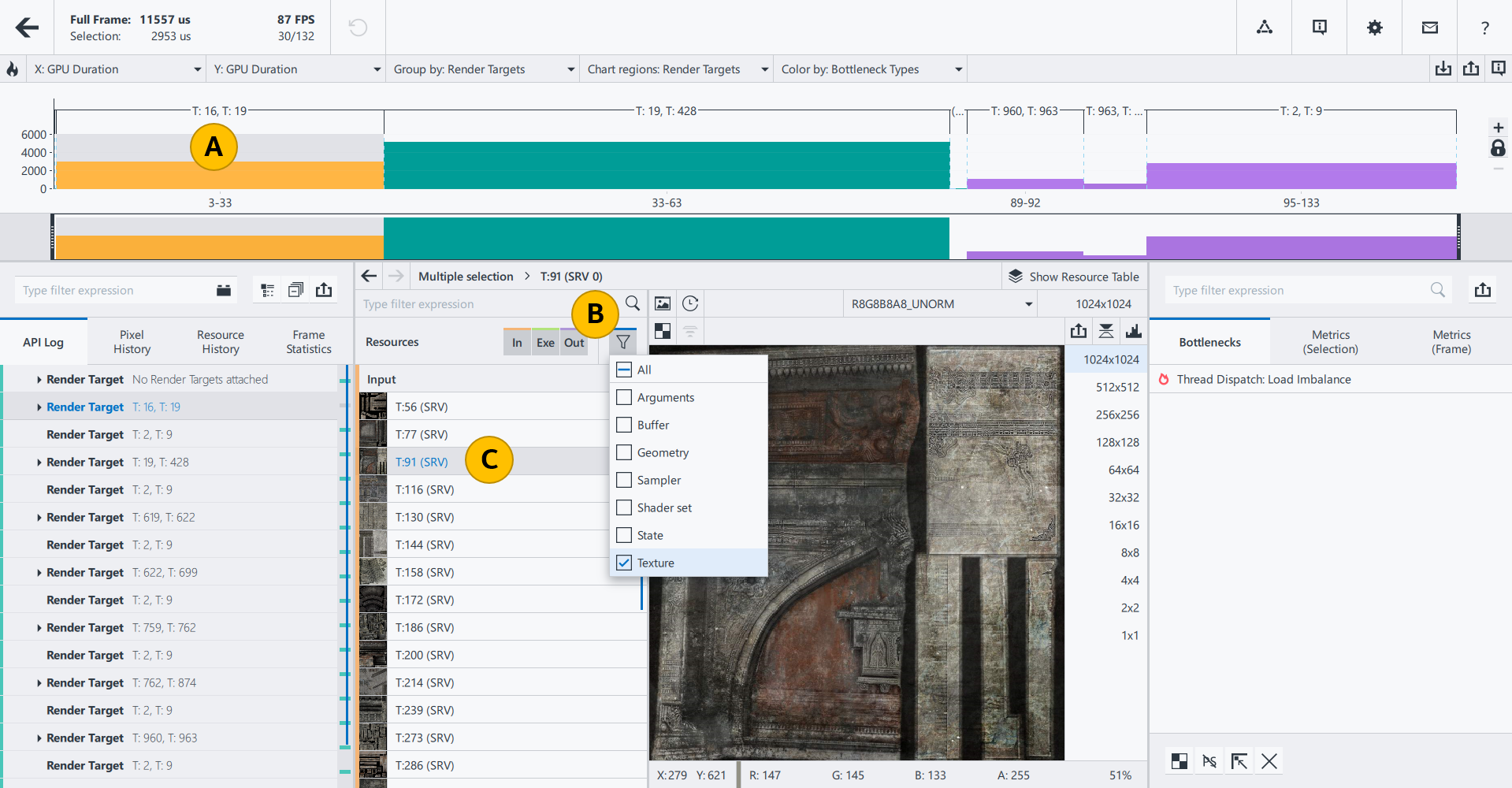
Task: Select the 256x256 mip level
Action: click(1116, 414)
